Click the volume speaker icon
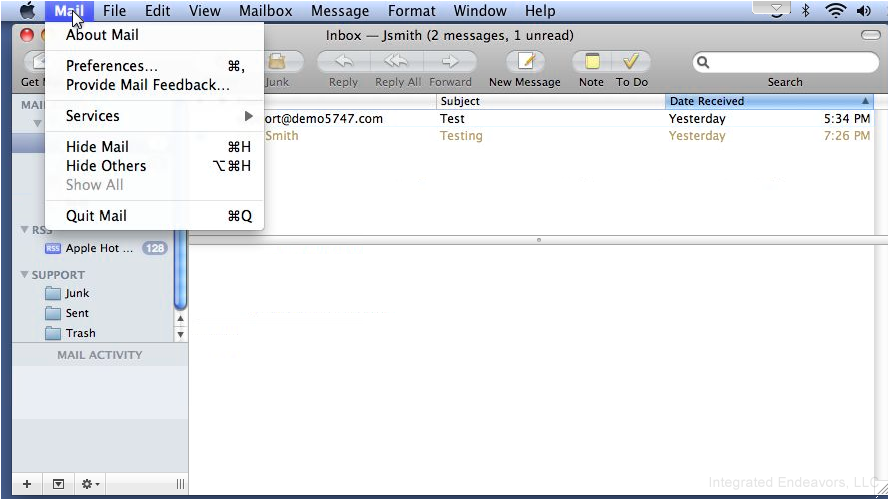This screenshot has height=500, width=889. pyautogui.click(x=863, y=10)
